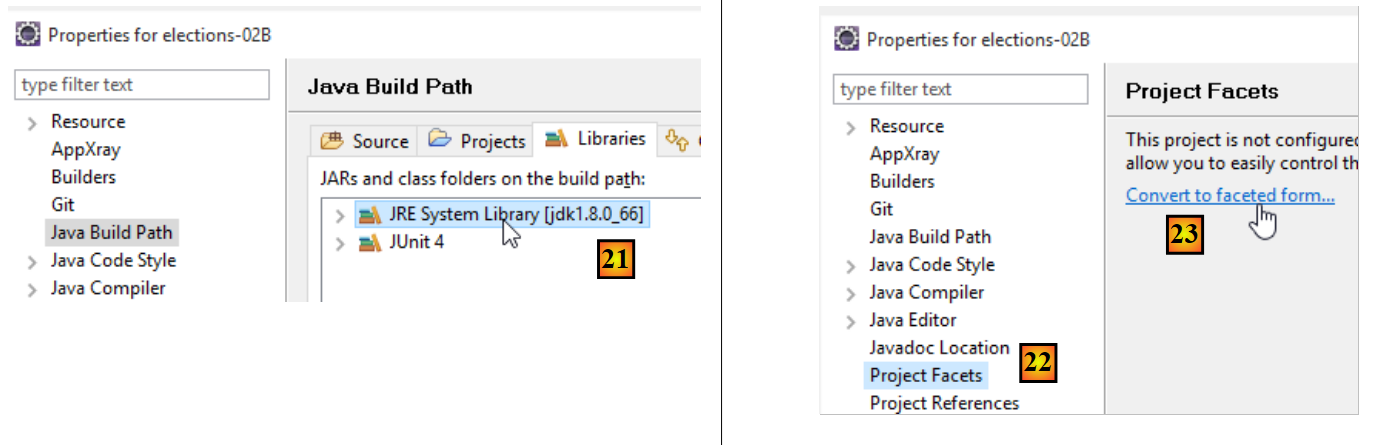Focus the right dialog filter text field
Image resolution: width=1394 pixels, height=445 pixels.
pos(960,89)
